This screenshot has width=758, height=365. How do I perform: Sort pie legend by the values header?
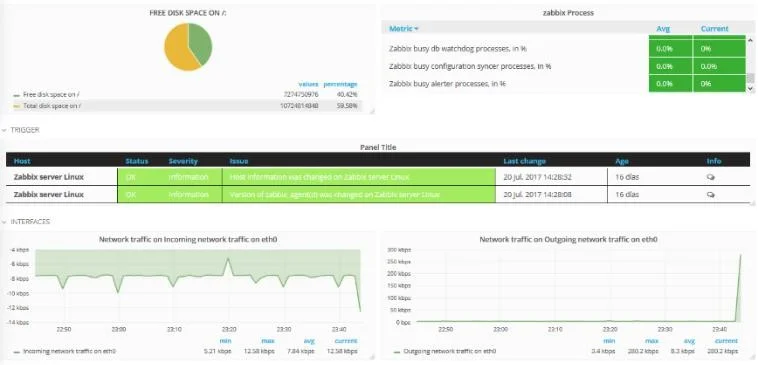pyautogui.click(x=308, y=84)
